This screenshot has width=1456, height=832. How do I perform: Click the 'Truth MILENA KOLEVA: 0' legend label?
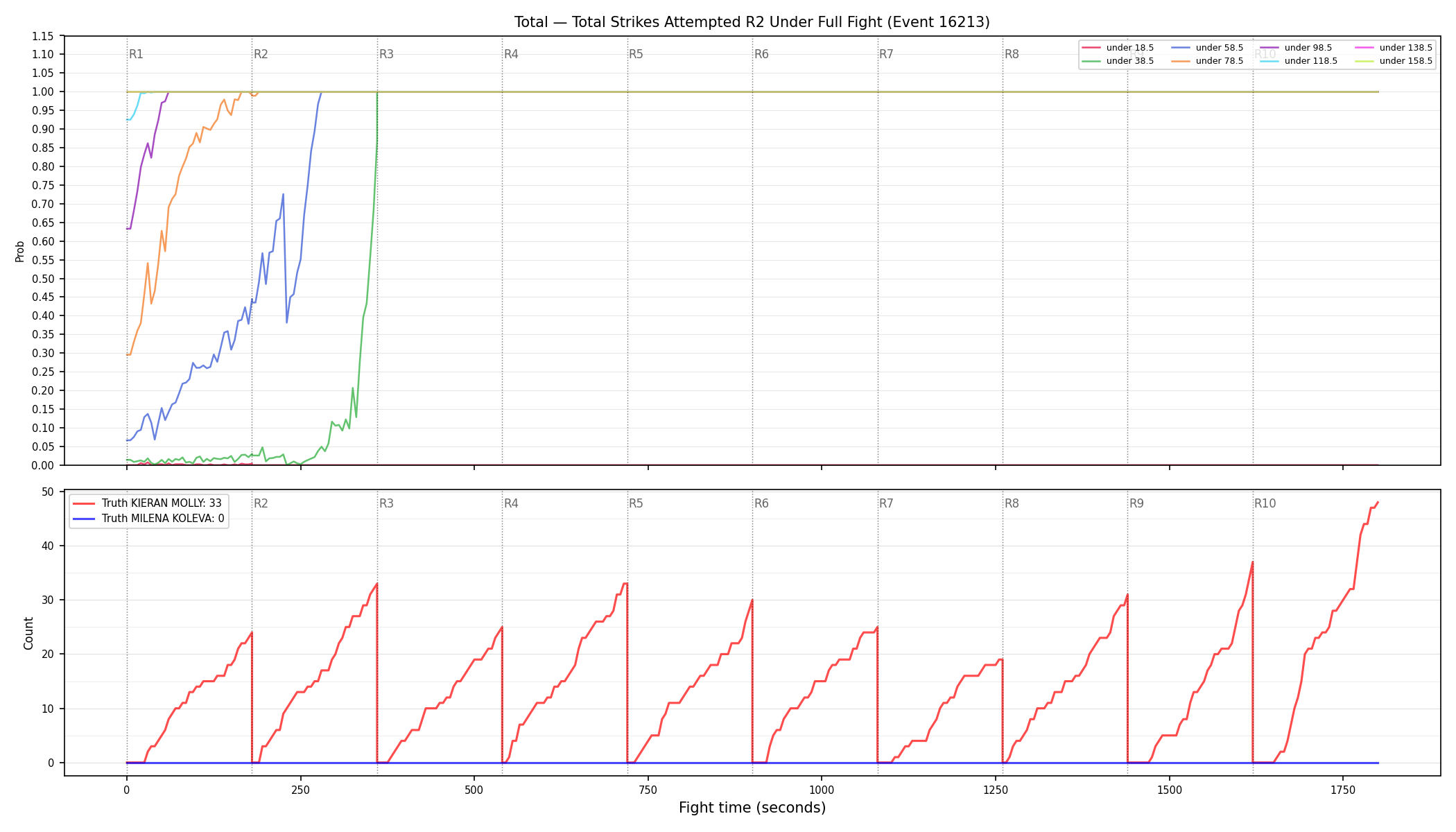tap(163, 519)
